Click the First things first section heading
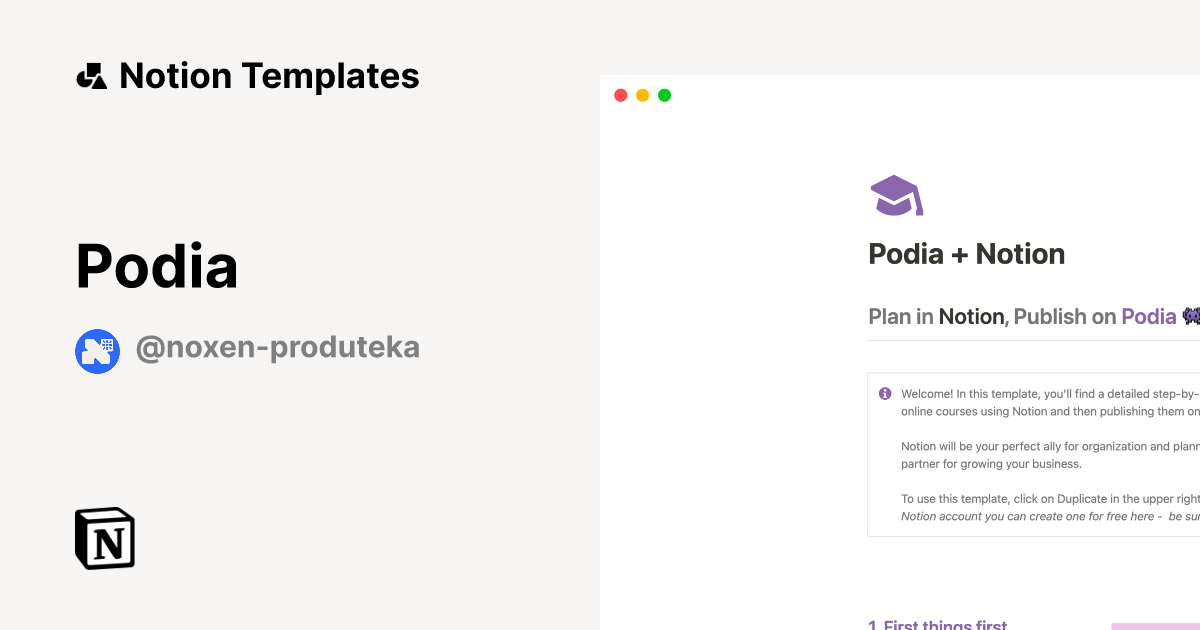Viewport: 1200px width, 630px height. pos(938,624)
